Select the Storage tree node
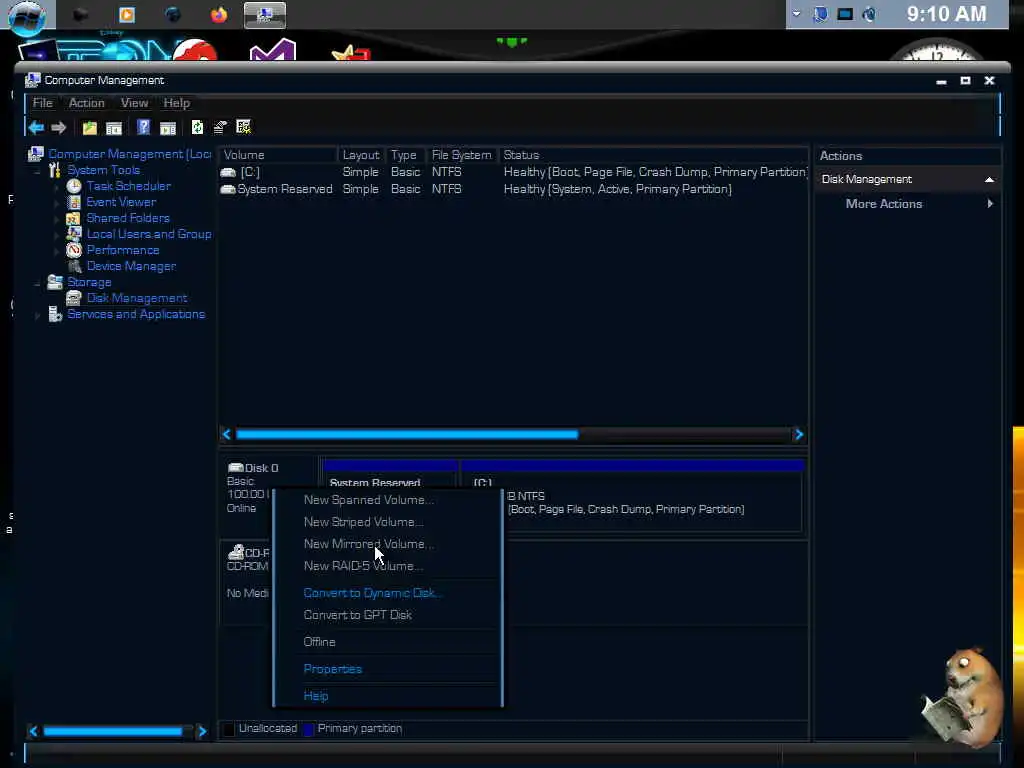 point(89,282)
